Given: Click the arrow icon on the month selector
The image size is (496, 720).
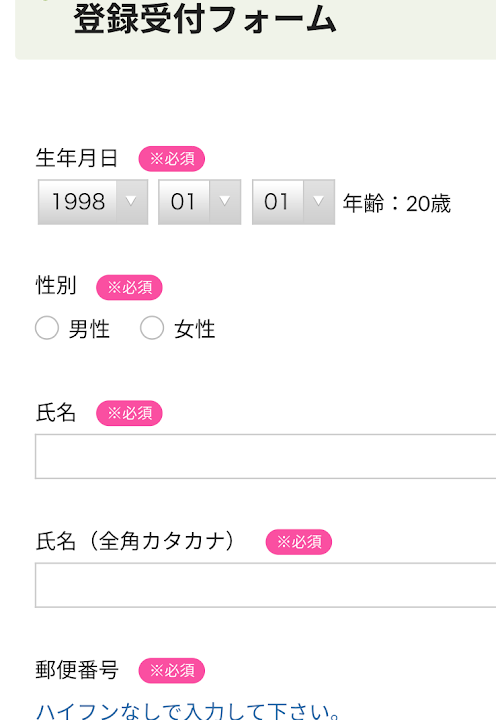Looking at the screenshot, I should 225,202.
